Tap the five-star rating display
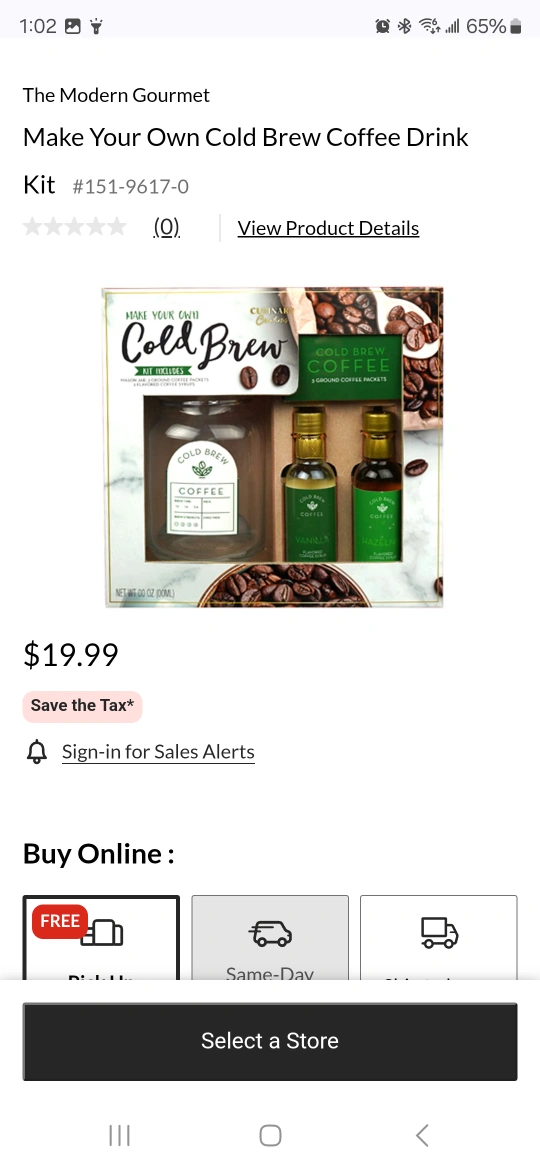The height and width of the screenshot is (1170, 540). click(75, 227)
